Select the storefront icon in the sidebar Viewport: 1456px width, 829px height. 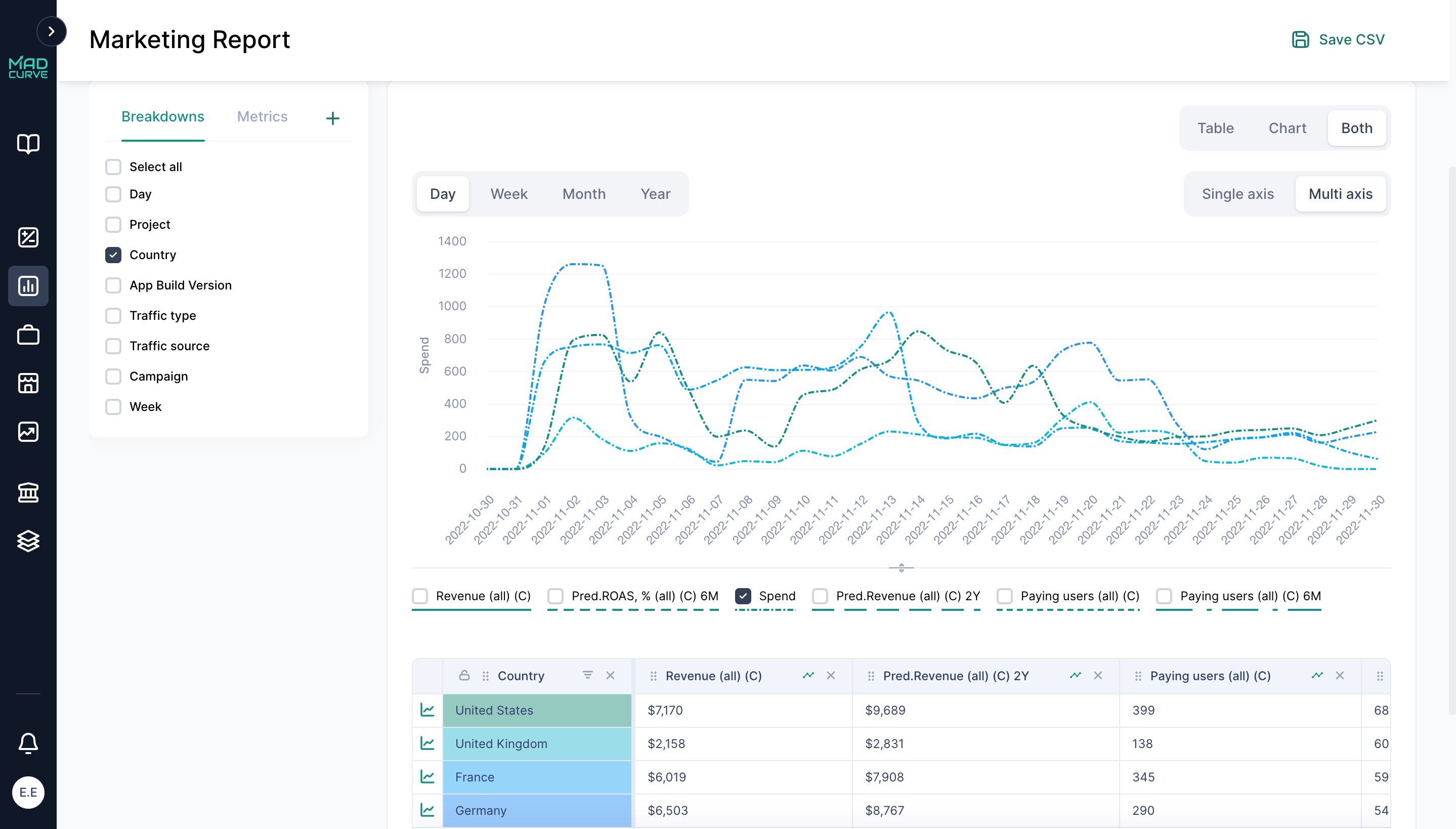[28, 383]
